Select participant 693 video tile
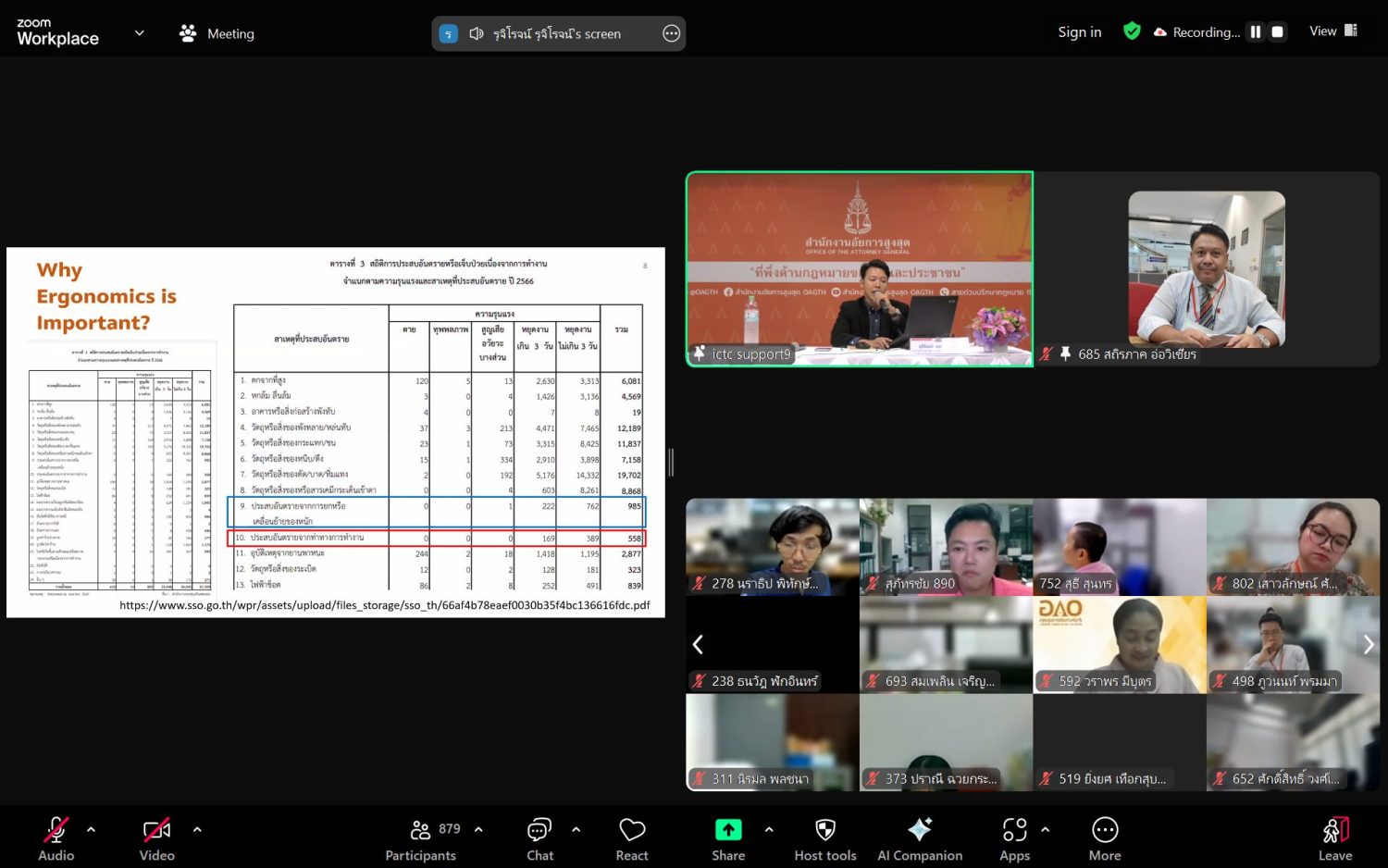Viewport: 1388px width, 868px height. (x=946, y=644)
